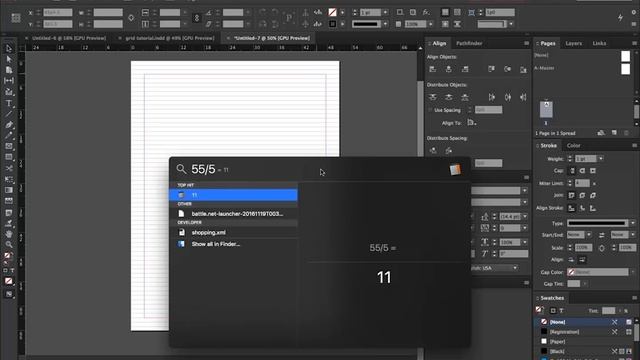Click the A-Master page thumbnail
This screenshot has height=360, width=640.
pos(625,69)
